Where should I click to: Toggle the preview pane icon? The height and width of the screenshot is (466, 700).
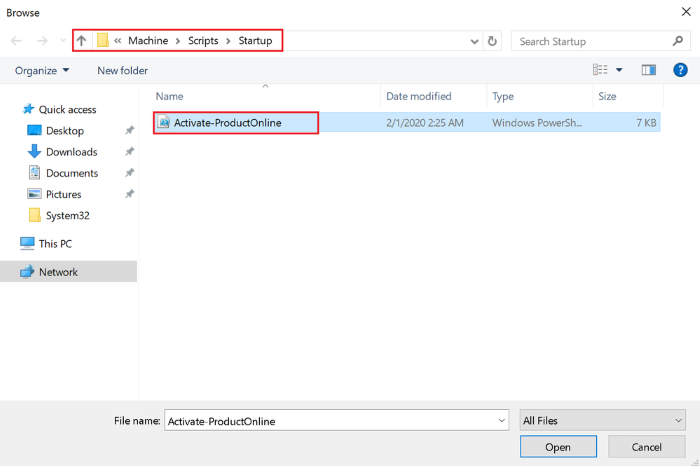[x=648, y=70]
